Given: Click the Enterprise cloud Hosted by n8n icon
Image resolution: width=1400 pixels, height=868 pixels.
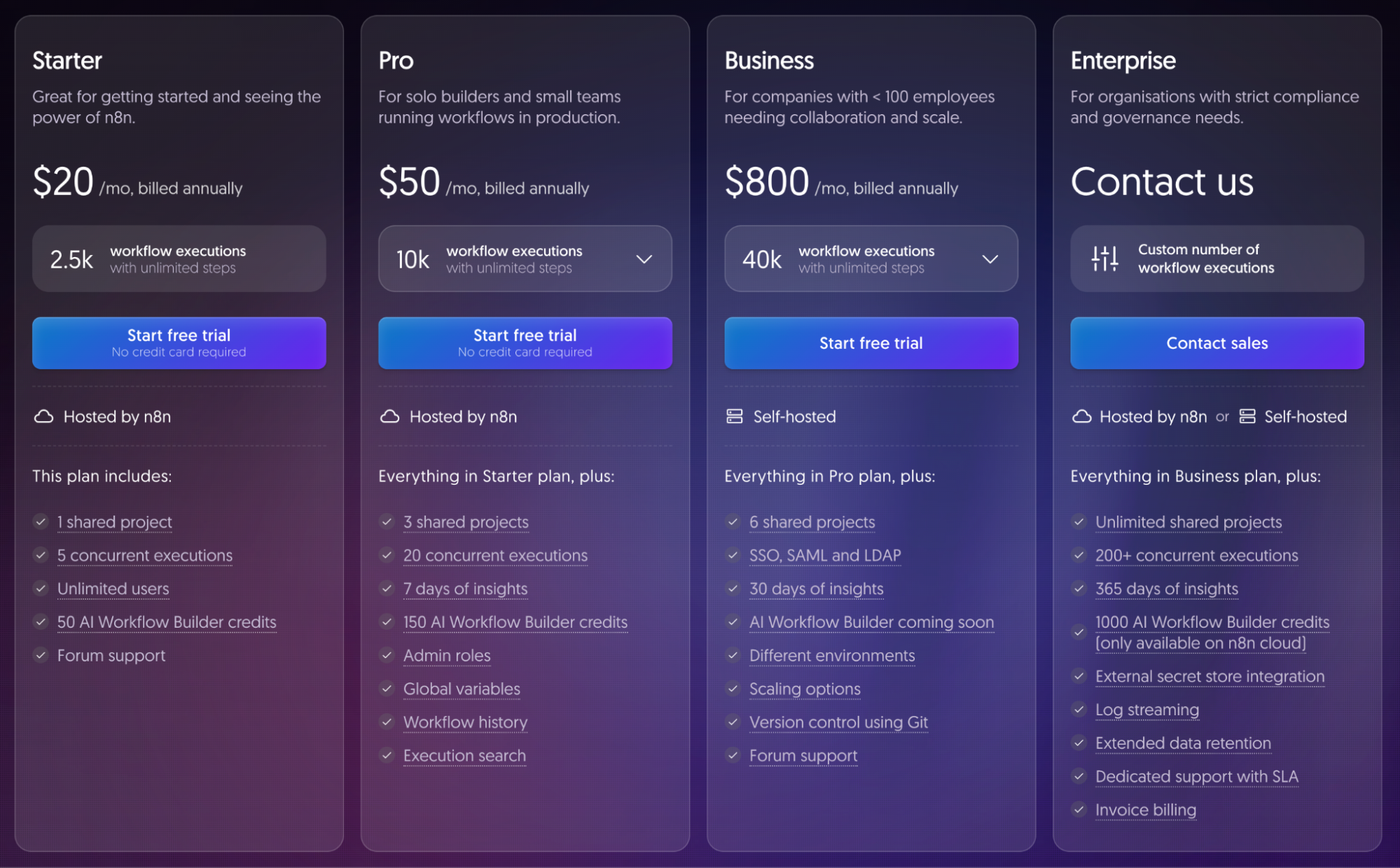Looking at the screenshot, I should point(1081,416).
